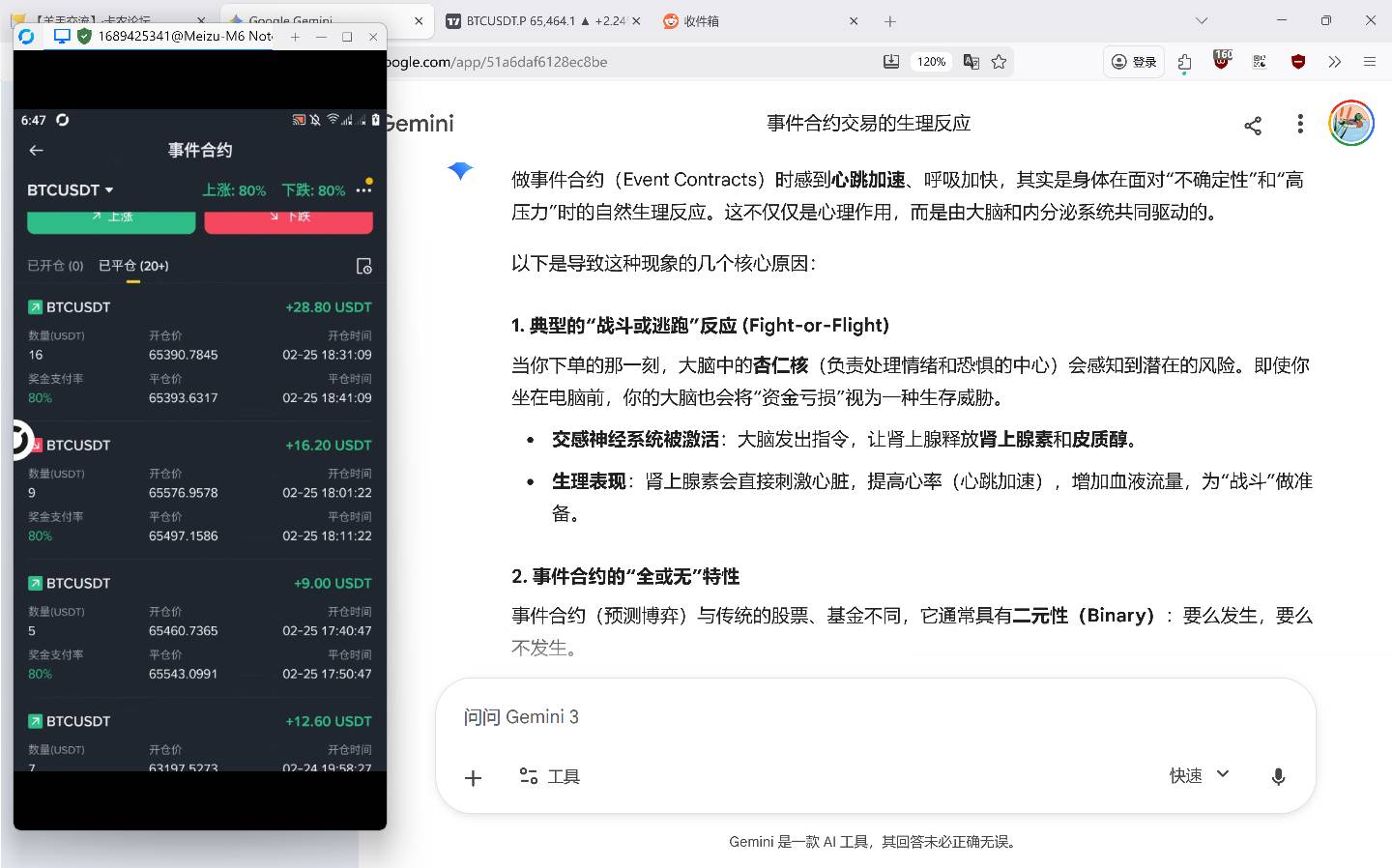Switch to the 已开仓 (0) tab
The image size is (1392, 868).
[x=55, y=266]
